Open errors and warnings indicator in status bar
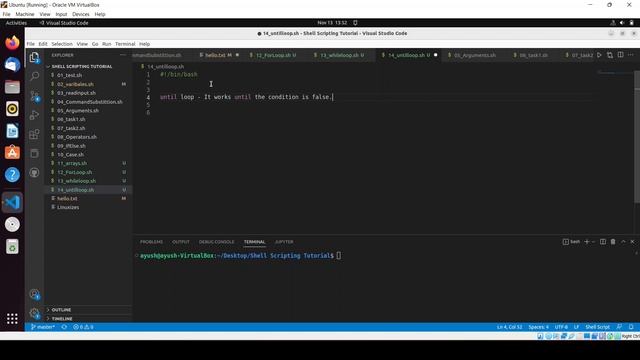This screenshot has width=640, height=360. 83,327
